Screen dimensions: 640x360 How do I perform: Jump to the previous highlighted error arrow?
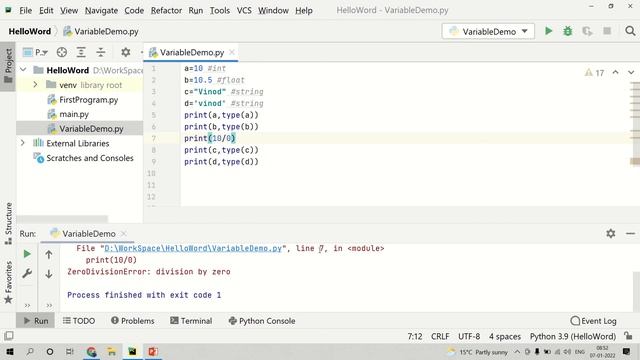coord(616,72)
